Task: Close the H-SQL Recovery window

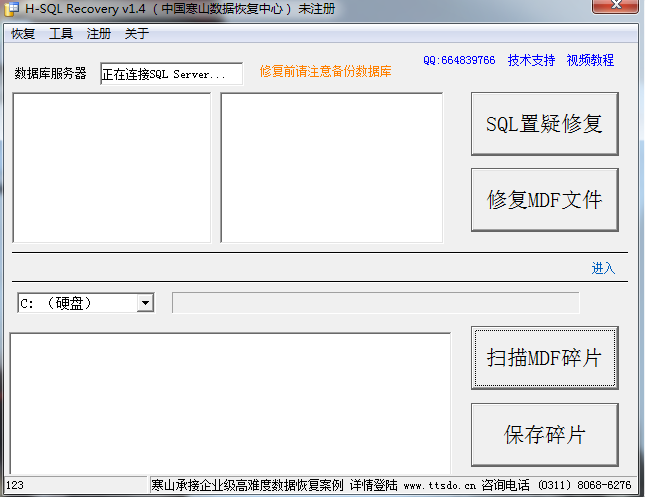Action: [x=615, y=6]
